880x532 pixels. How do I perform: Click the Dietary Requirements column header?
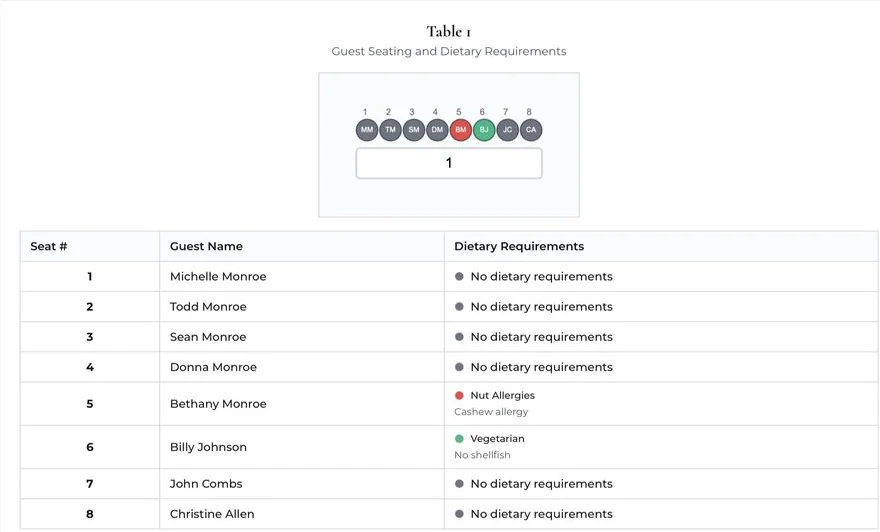(x=519, y=246)
